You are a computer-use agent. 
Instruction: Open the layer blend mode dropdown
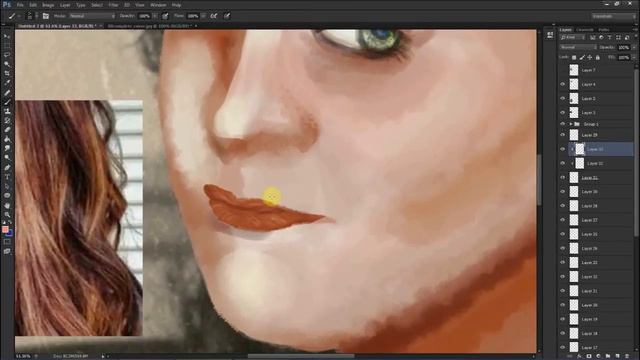point(578,47)
